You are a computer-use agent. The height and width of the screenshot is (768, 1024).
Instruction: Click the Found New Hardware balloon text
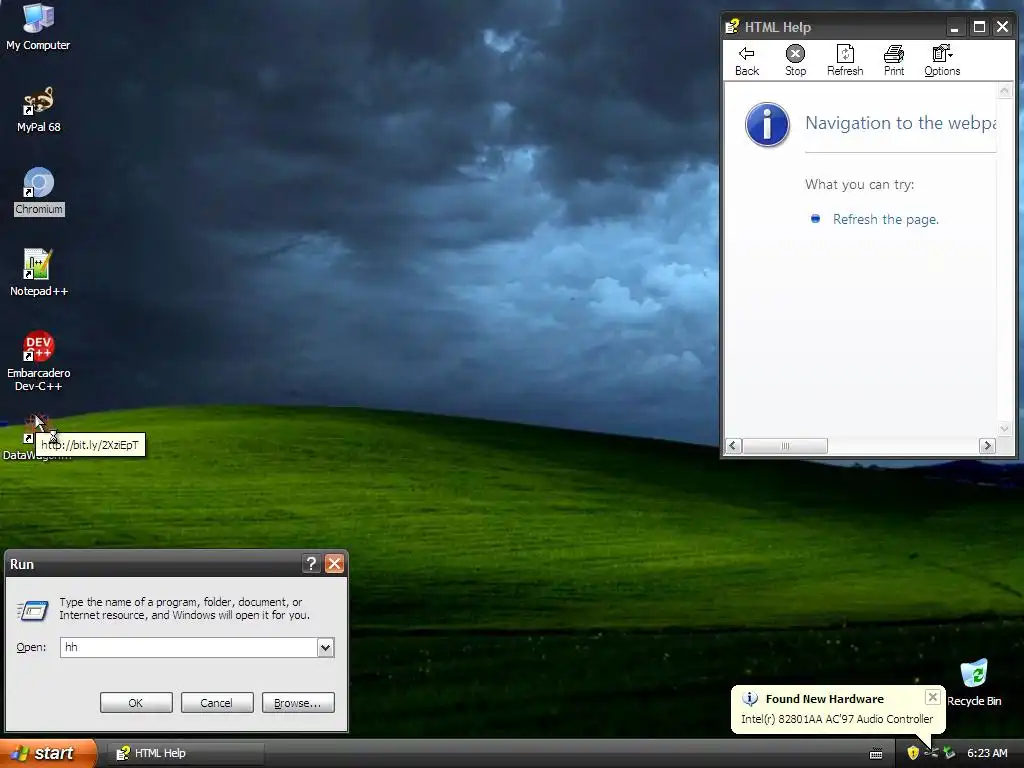(x=837, y=719)
